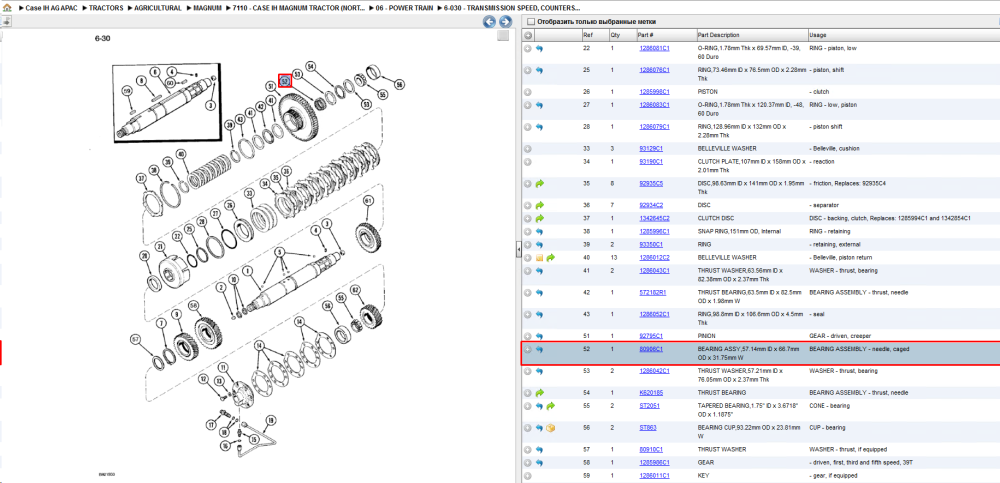Open AGRICULTURAL breadcrumb item
Image resolution: width=1000 pixels, height=483 pixels.
pos(158,8)
